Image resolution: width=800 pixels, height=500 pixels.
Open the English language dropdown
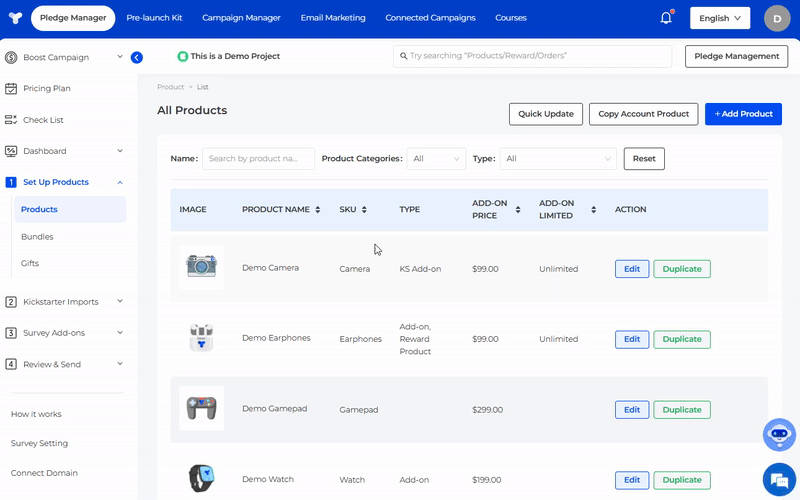tap(720, 18)
